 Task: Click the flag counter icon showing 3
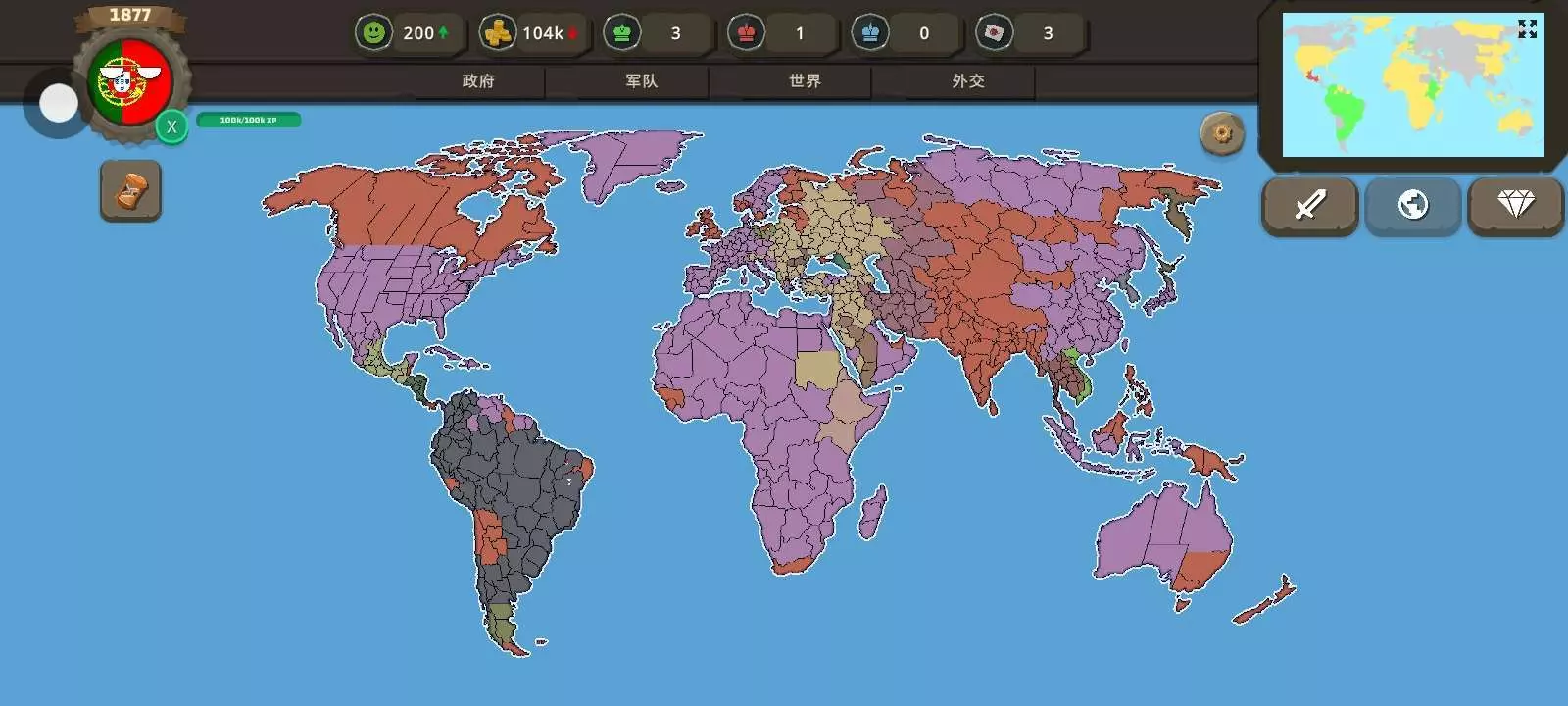994,33
